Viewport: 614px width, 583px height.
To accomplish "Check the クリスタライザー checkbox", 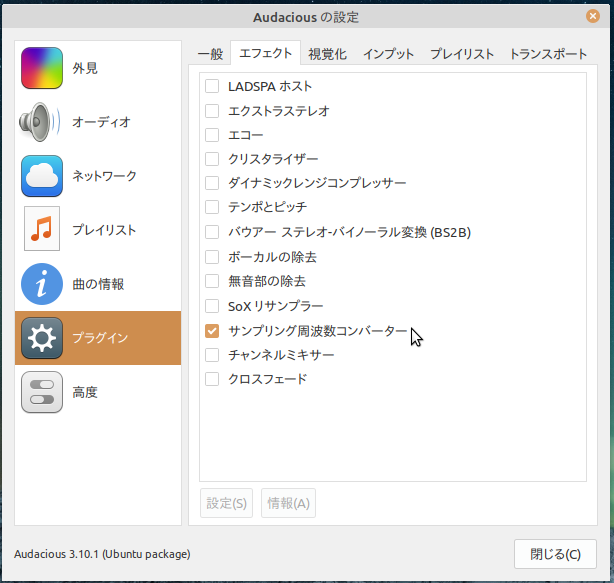I will pos(212,159).
